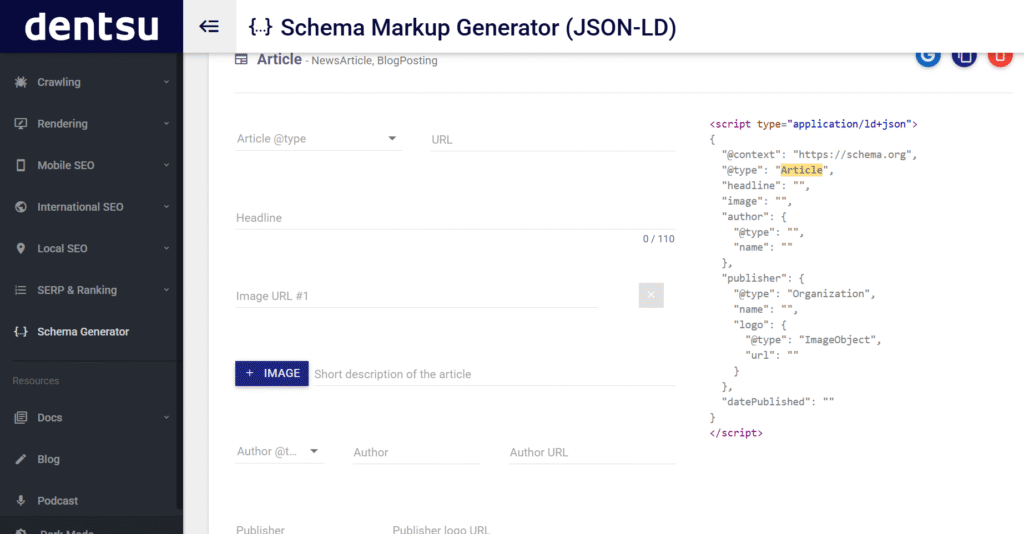Click the highlighted "Article" type in the code
Viewport: 1024px width, 534px height.
coord(801,170)
